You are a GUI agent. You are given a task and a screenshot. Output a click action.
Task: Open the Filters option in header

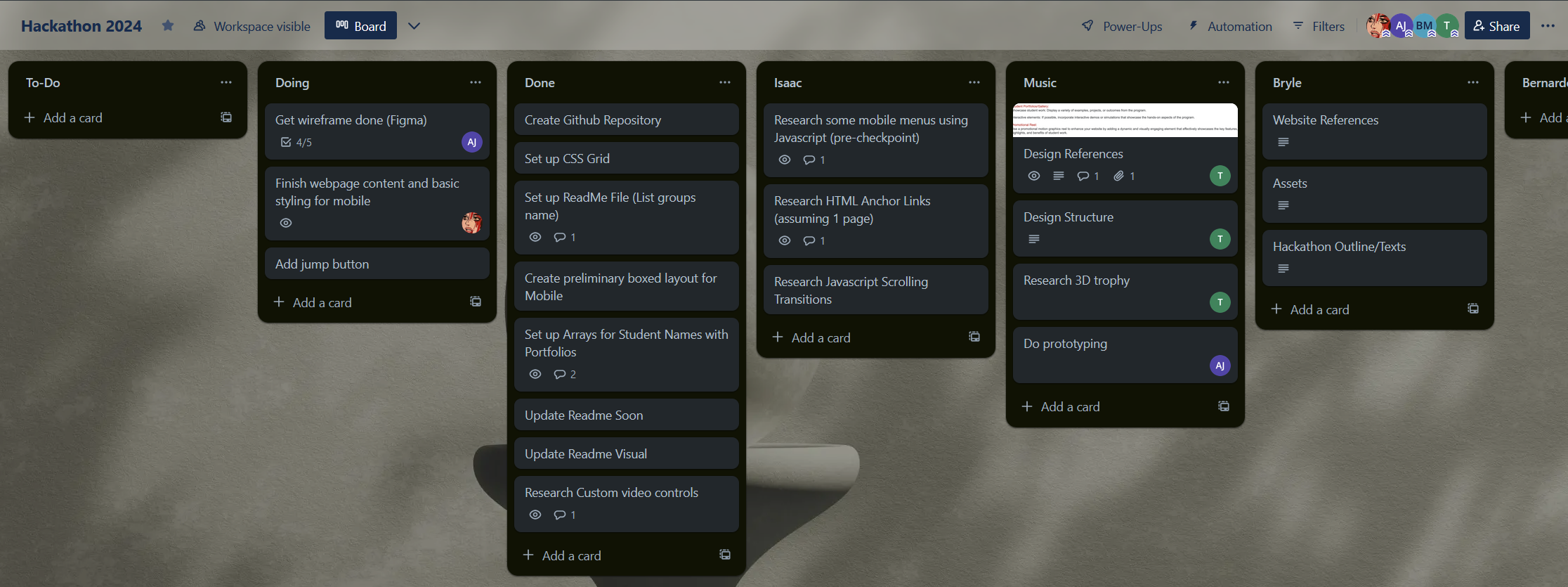point(1319,26)
